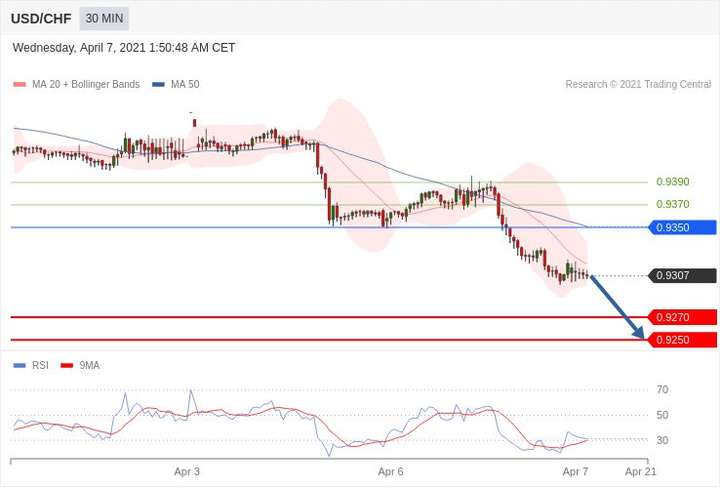
Task: Click the 9MA legend label
Action: coord(90,365)
